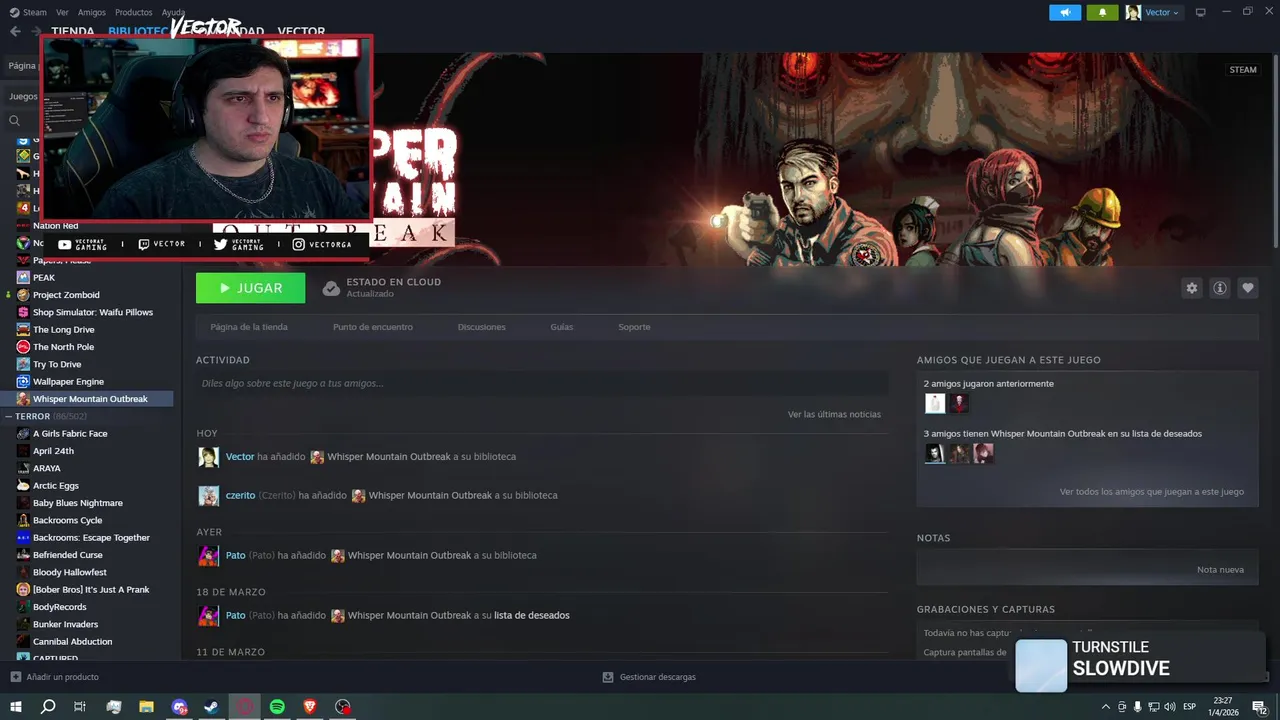Select Bunker Invaders in library
The image size is (1280, 720).
click(66, 624)
